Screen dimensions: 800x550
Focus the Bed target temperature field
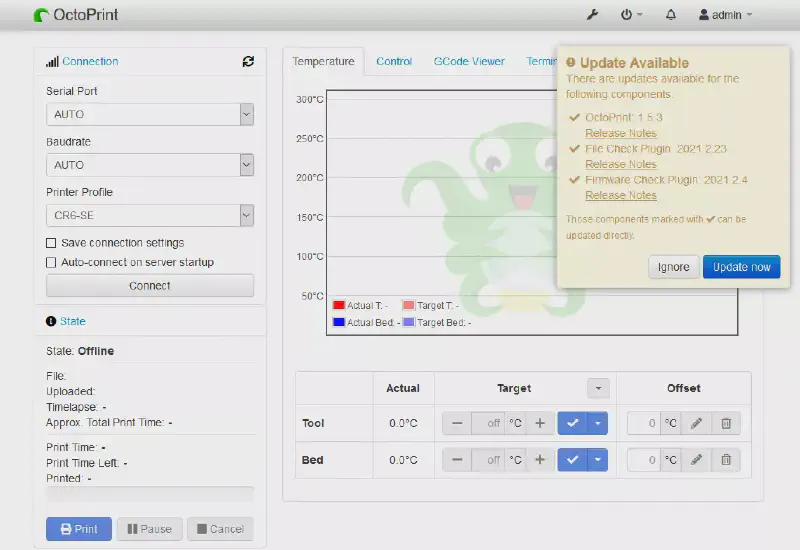pos(488,460)
